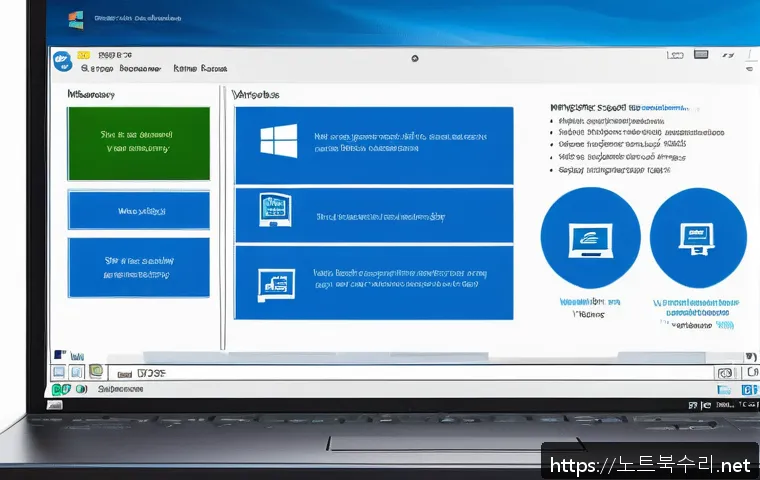The height and width of the screenshot is (480, 760).
Task: Click the blue link under the left circle icon
Action: (588, 301)
